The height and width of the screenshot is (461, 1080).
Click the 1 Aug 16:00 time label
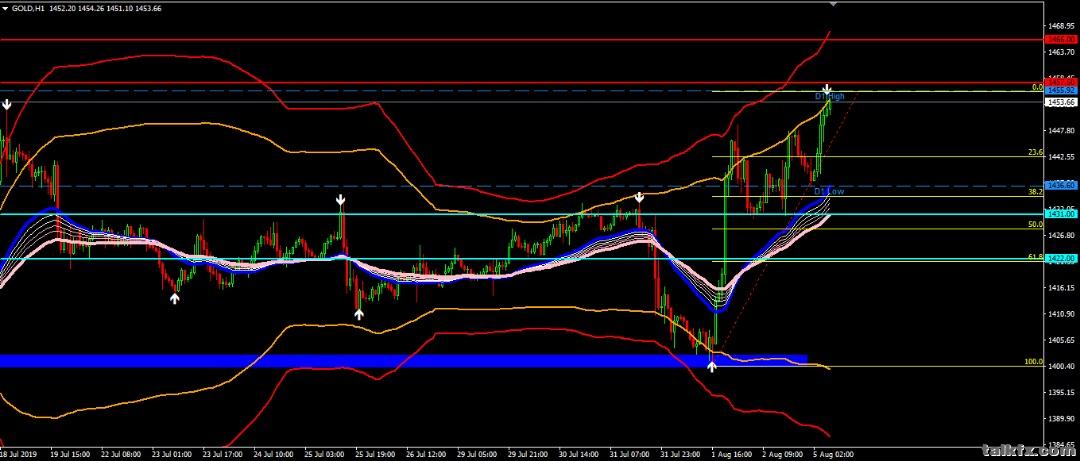pos(731,455)
